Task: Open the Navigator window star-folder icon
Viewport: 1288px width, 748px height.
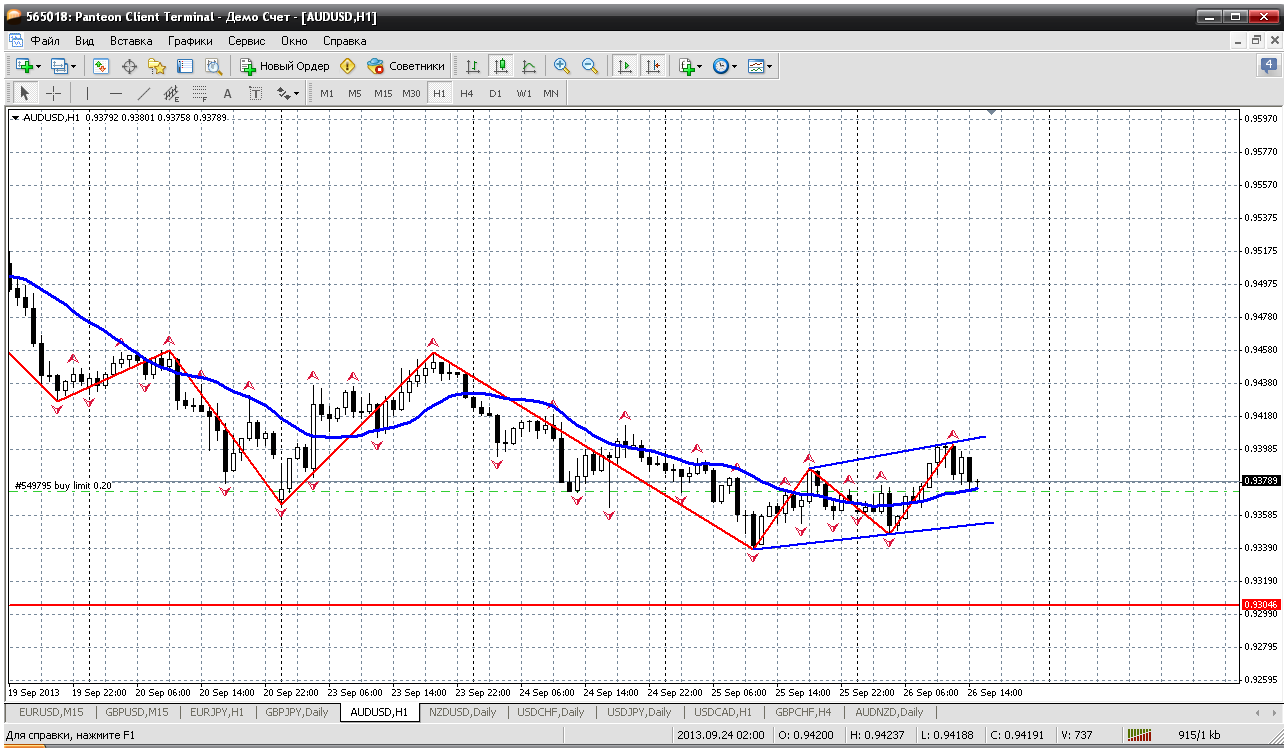Action: [x=157, y=66]
